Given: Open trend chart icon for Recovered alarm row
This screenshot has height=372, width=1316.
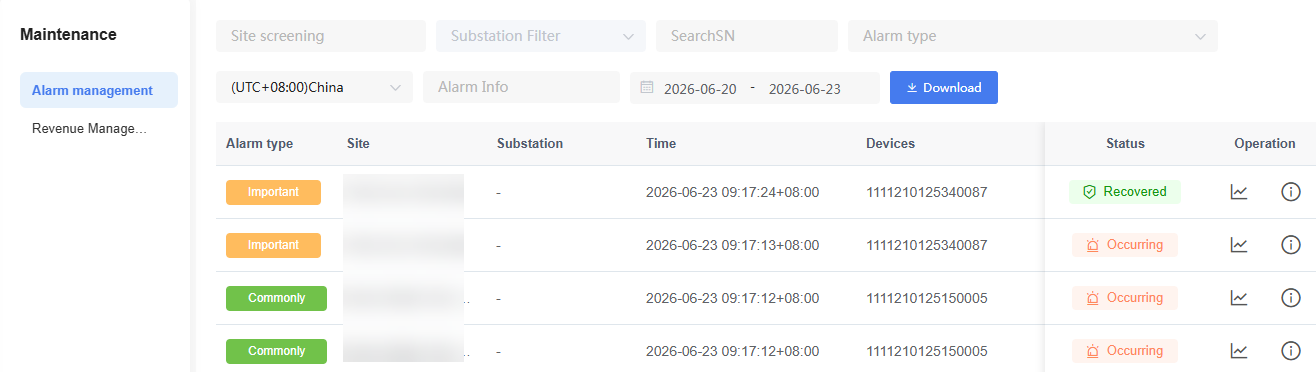Looking at the screenshot, I should tap(1239, 192).
